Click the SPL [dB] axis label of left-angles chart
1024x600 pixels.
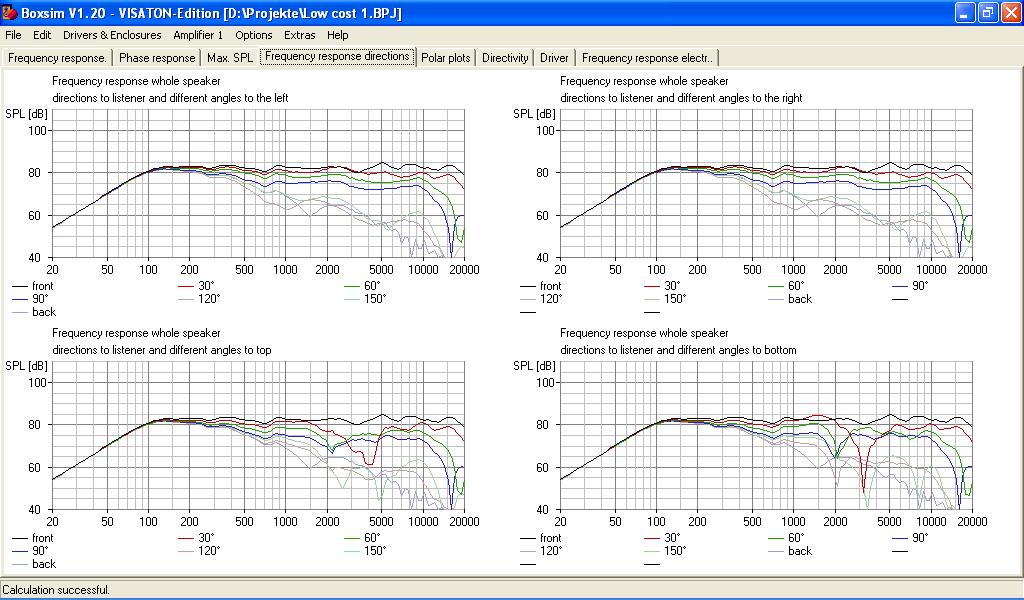[x=26, y=114]
